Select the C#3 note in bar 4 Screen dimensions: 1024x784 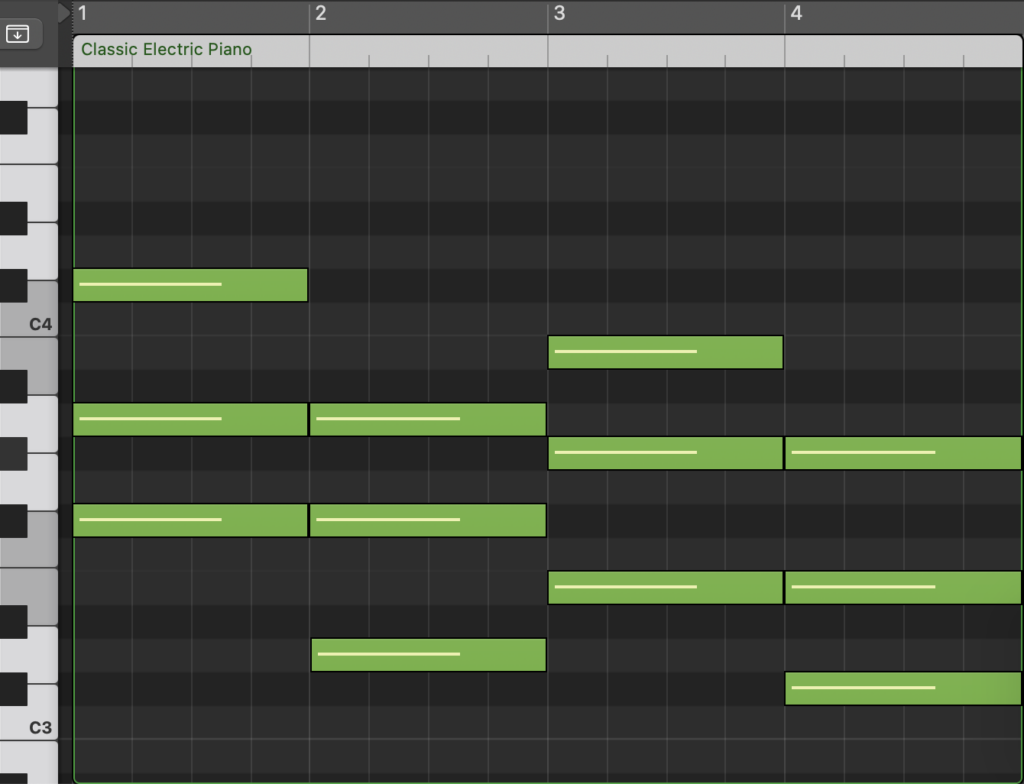[x=903, y=688]
